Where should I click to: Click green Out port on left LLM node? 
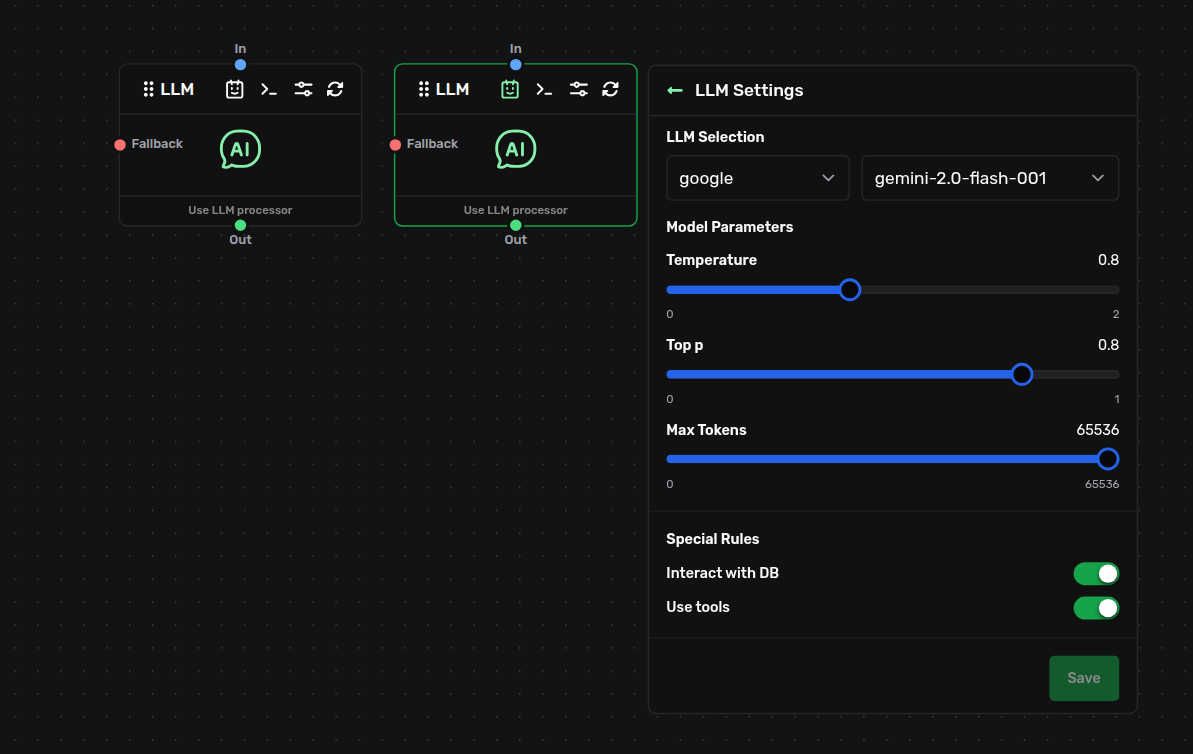240,225
